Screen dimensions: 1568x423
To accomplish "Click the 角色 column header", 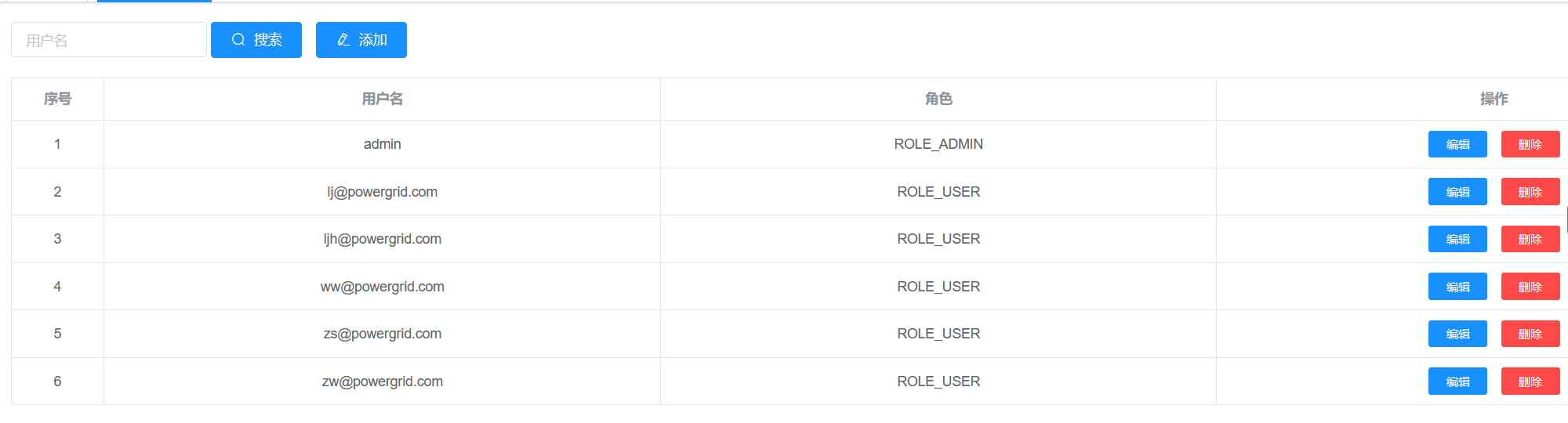I will (938, 99).
